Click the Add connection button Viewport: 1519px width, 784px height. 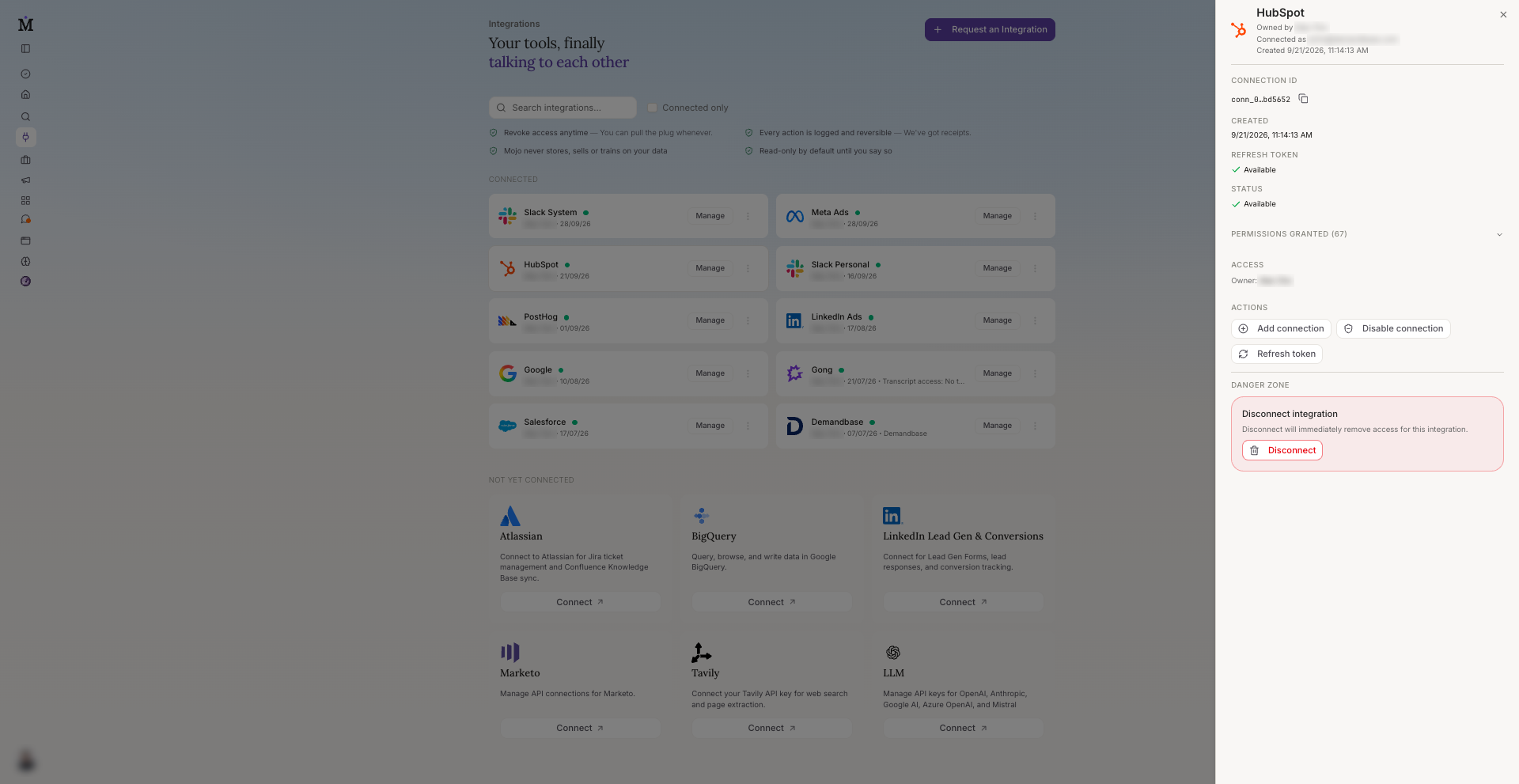1281,328
